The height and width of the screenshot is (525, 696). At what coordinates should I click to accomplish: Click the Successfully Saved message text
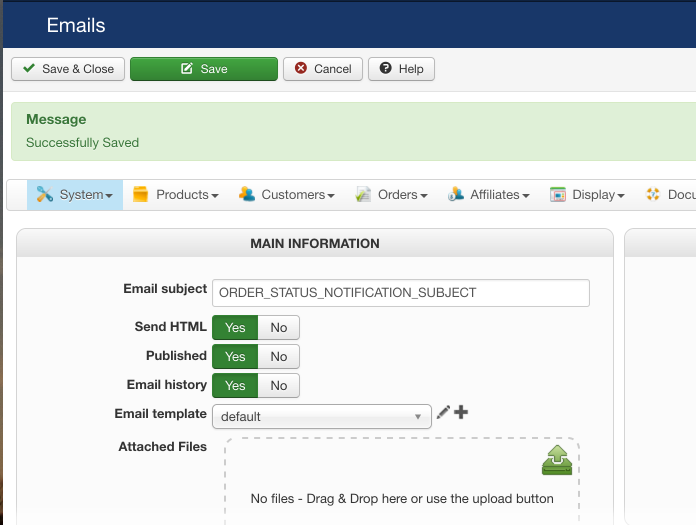83,142
